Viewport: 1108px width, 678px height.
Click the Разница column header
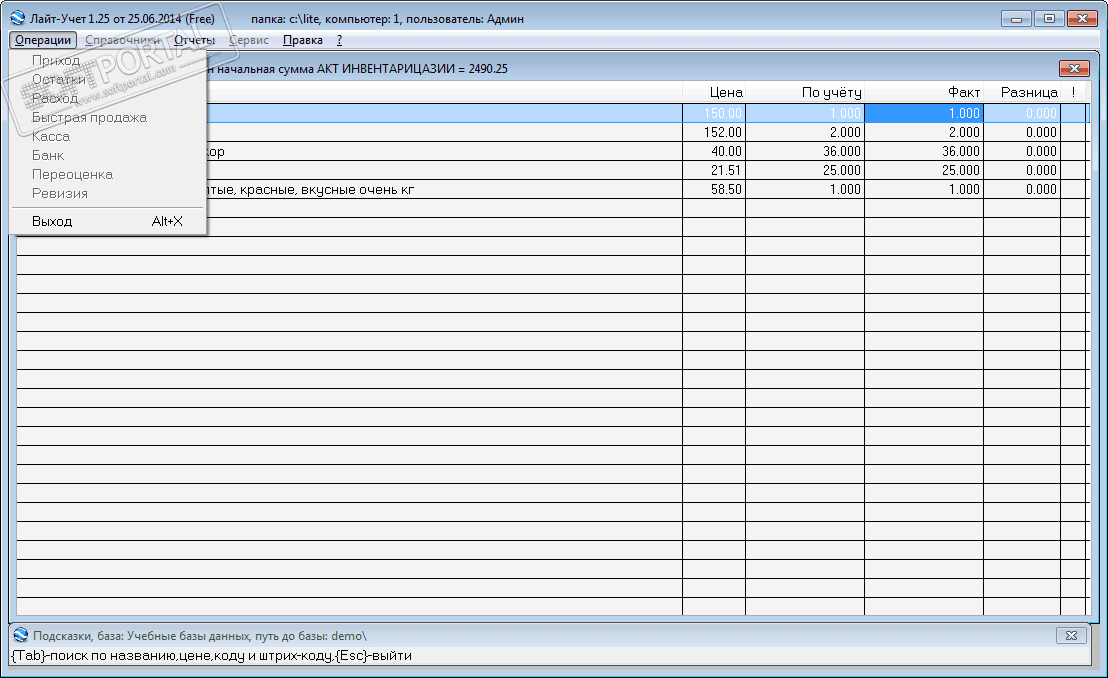point(1022,93)
